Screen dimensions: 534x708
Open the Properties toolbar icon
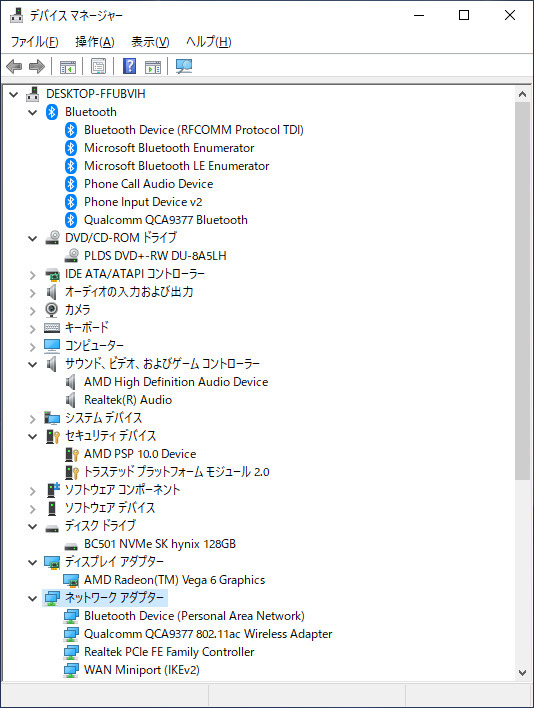98,66
